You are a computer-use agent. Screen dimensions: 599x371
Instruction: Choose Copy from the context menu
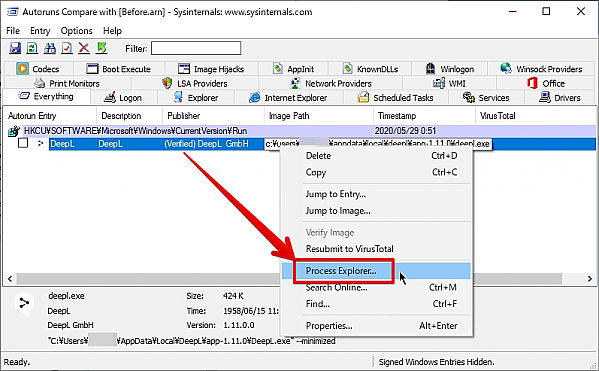[x=376, y=172]
